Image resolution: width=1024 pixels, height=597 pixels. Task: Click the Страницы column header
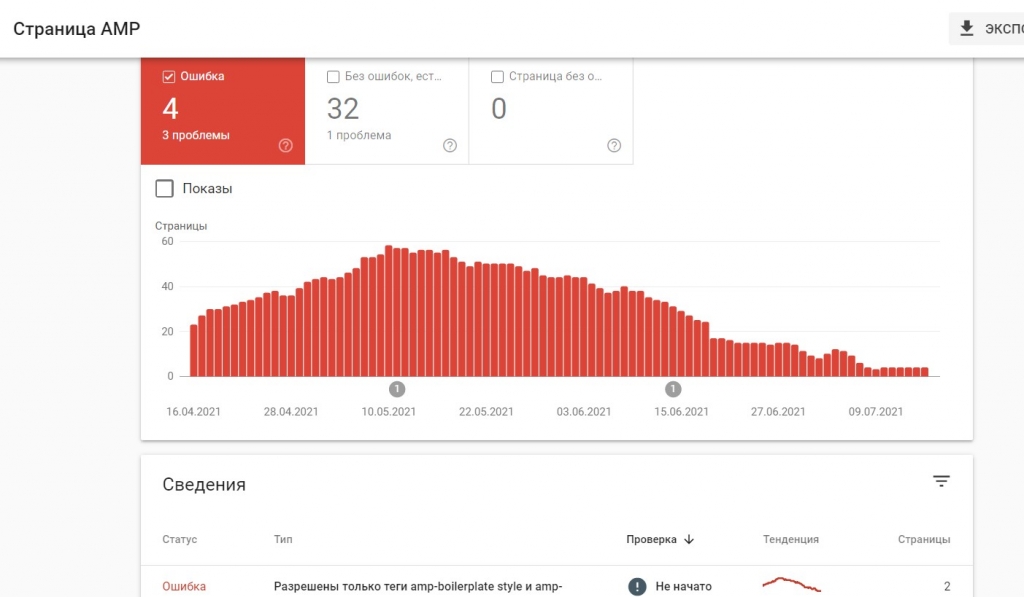point(924,540)
